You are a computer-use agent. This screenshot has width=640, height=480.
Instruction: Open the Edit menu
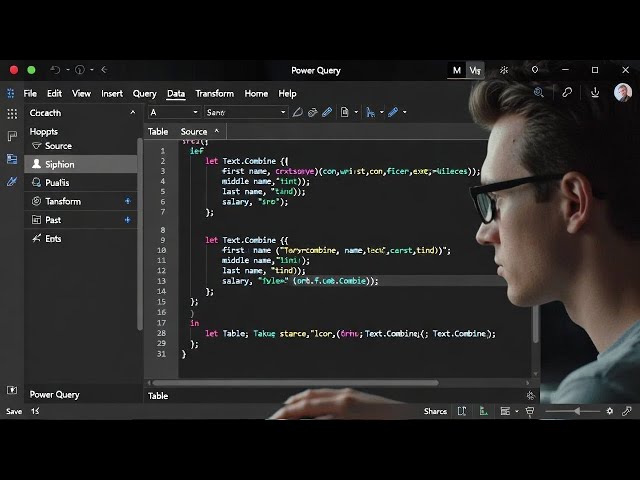54,93
